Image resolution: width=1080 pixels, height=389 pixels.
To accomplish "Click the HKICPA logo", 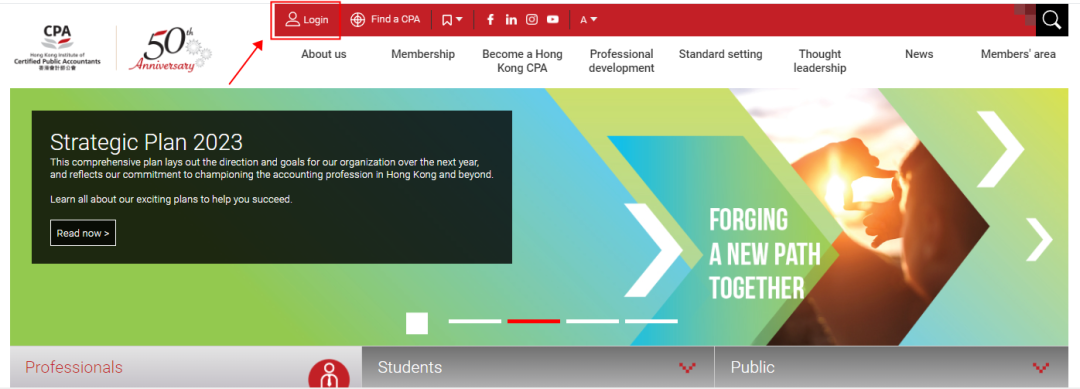I will pyautogui.click(x=57, y=48).
